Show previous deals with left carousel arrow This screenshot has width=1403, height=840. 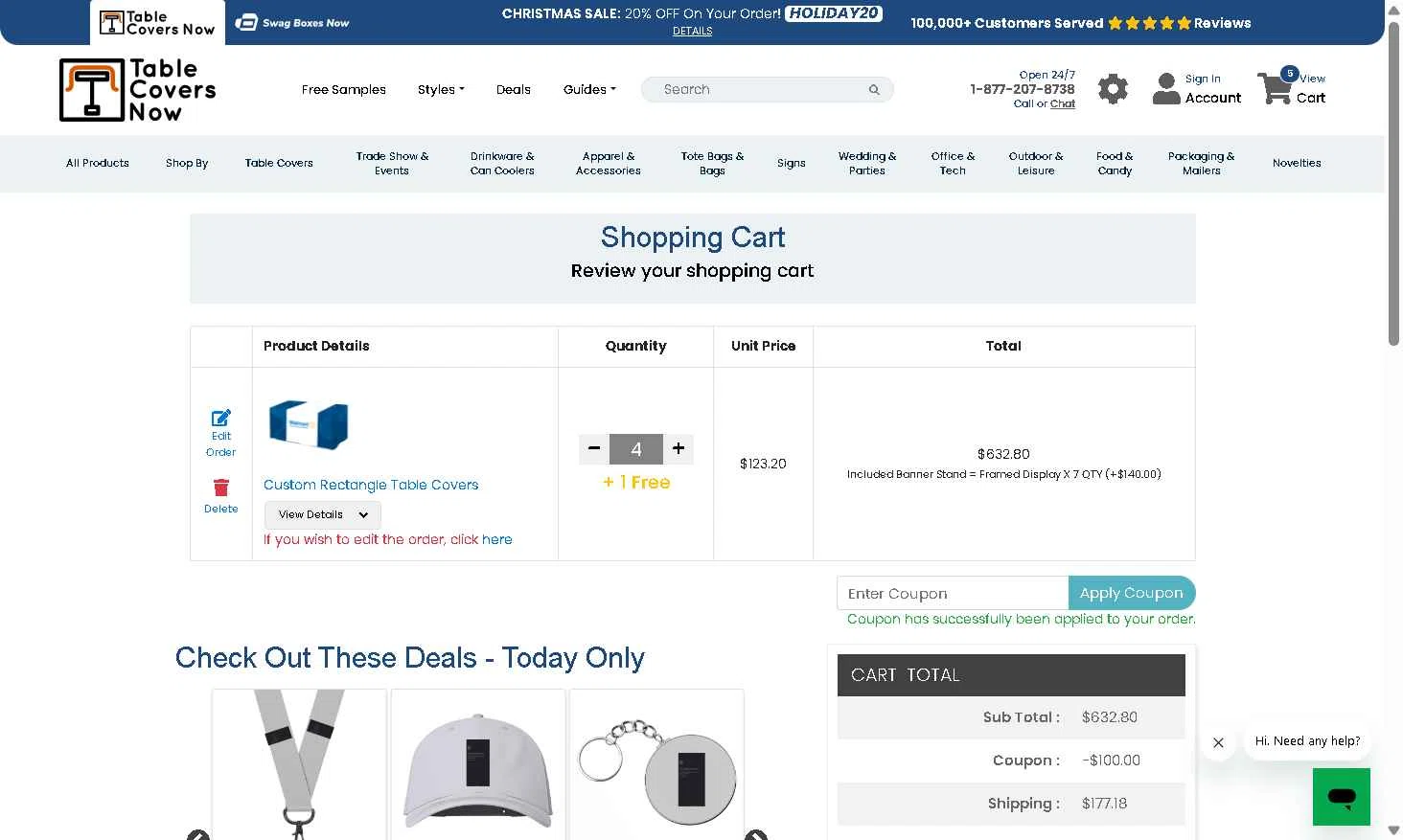pyautogui.click(x=198, y=835)
